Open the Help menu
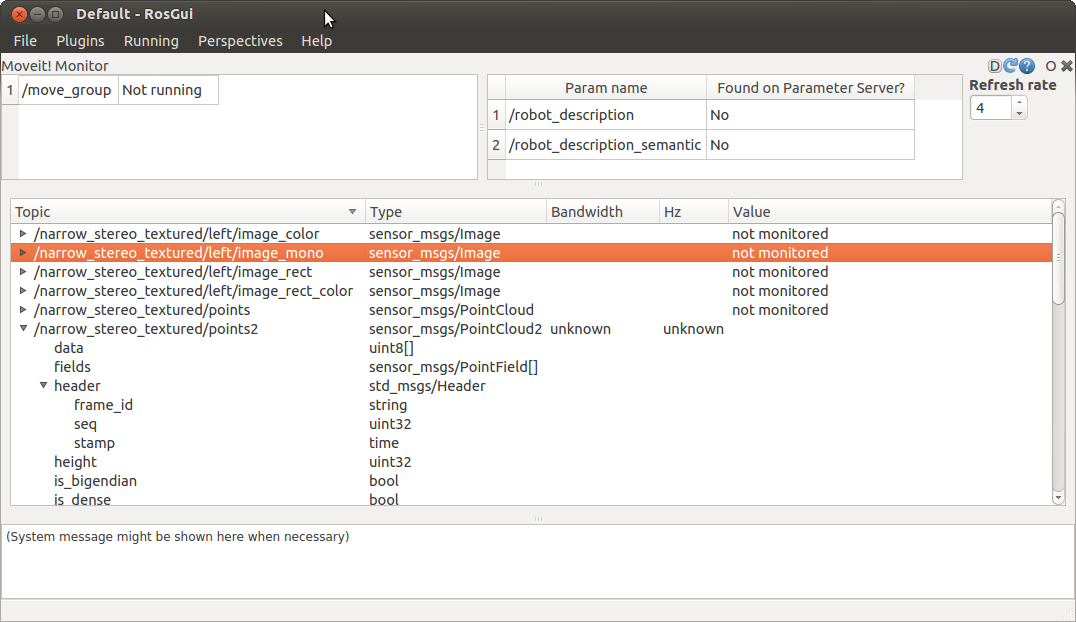The image size is (1076, 622). click(x=316, y=41)
